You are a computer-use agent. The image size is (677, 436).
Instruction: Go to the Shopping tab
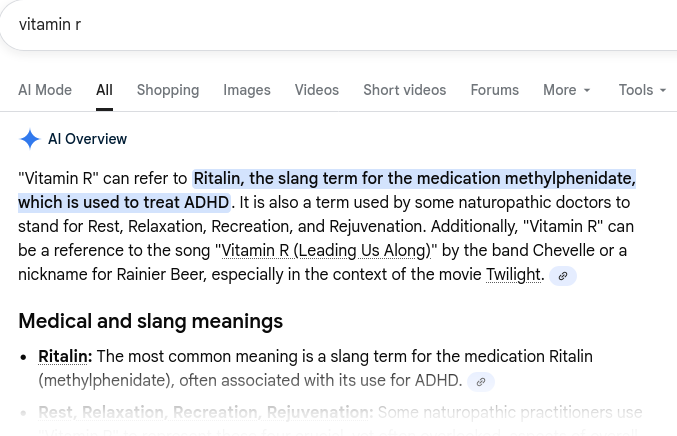coord(168,90)
